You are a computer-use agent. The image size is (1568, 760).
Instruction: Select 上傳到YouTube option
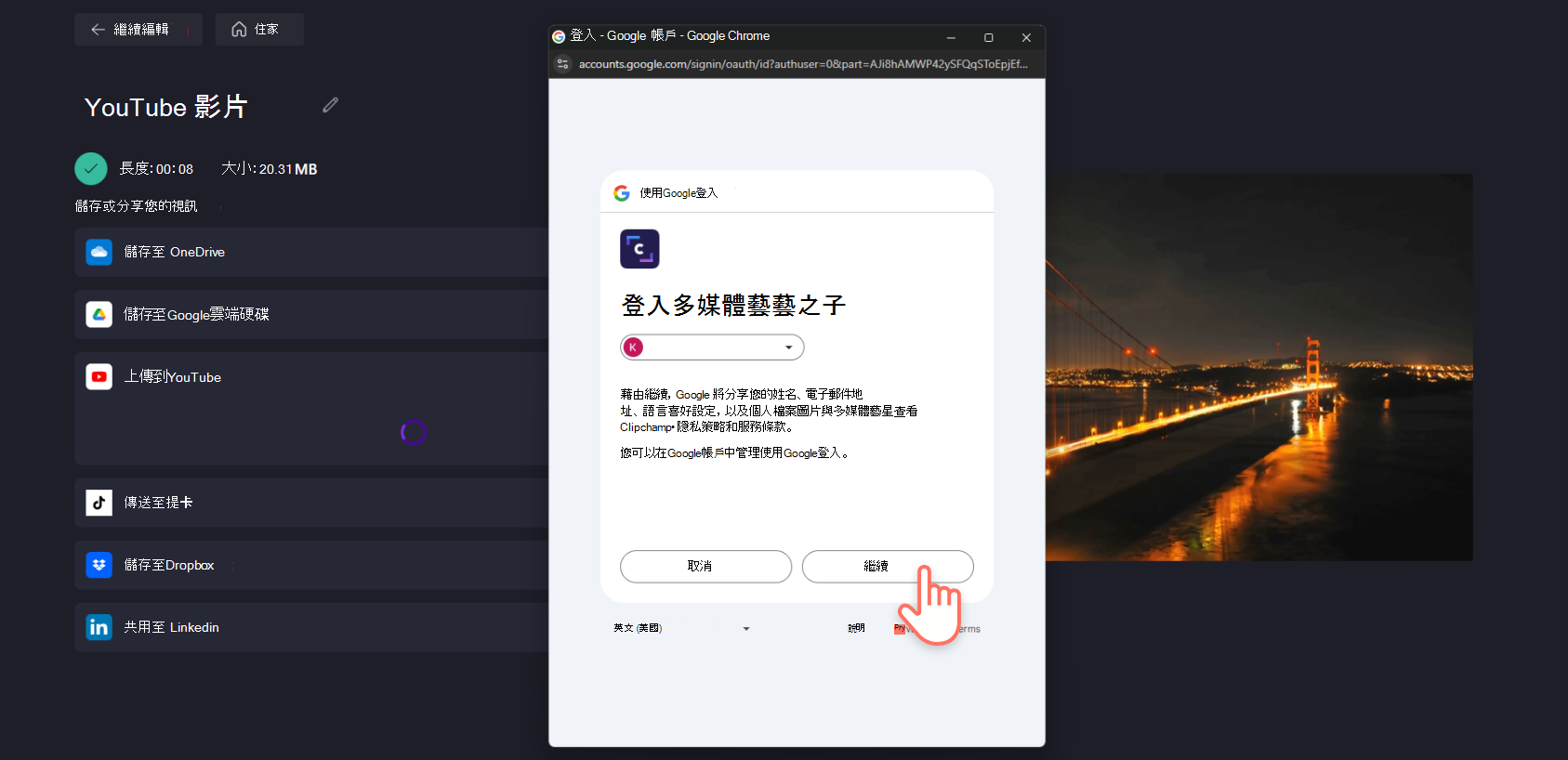click(311, 408)
